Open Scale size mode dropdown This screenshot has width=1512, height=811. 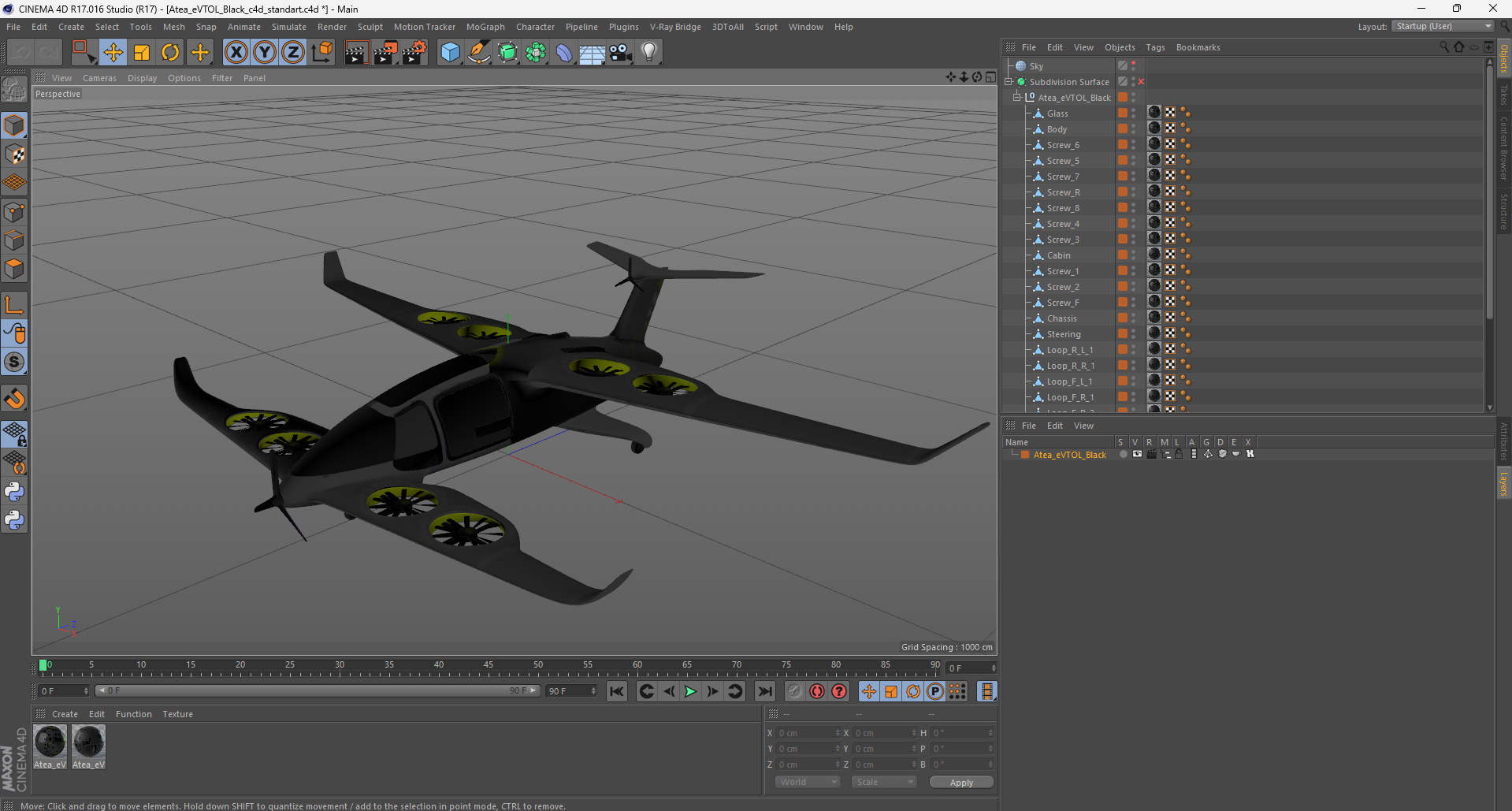click(884, 782)
